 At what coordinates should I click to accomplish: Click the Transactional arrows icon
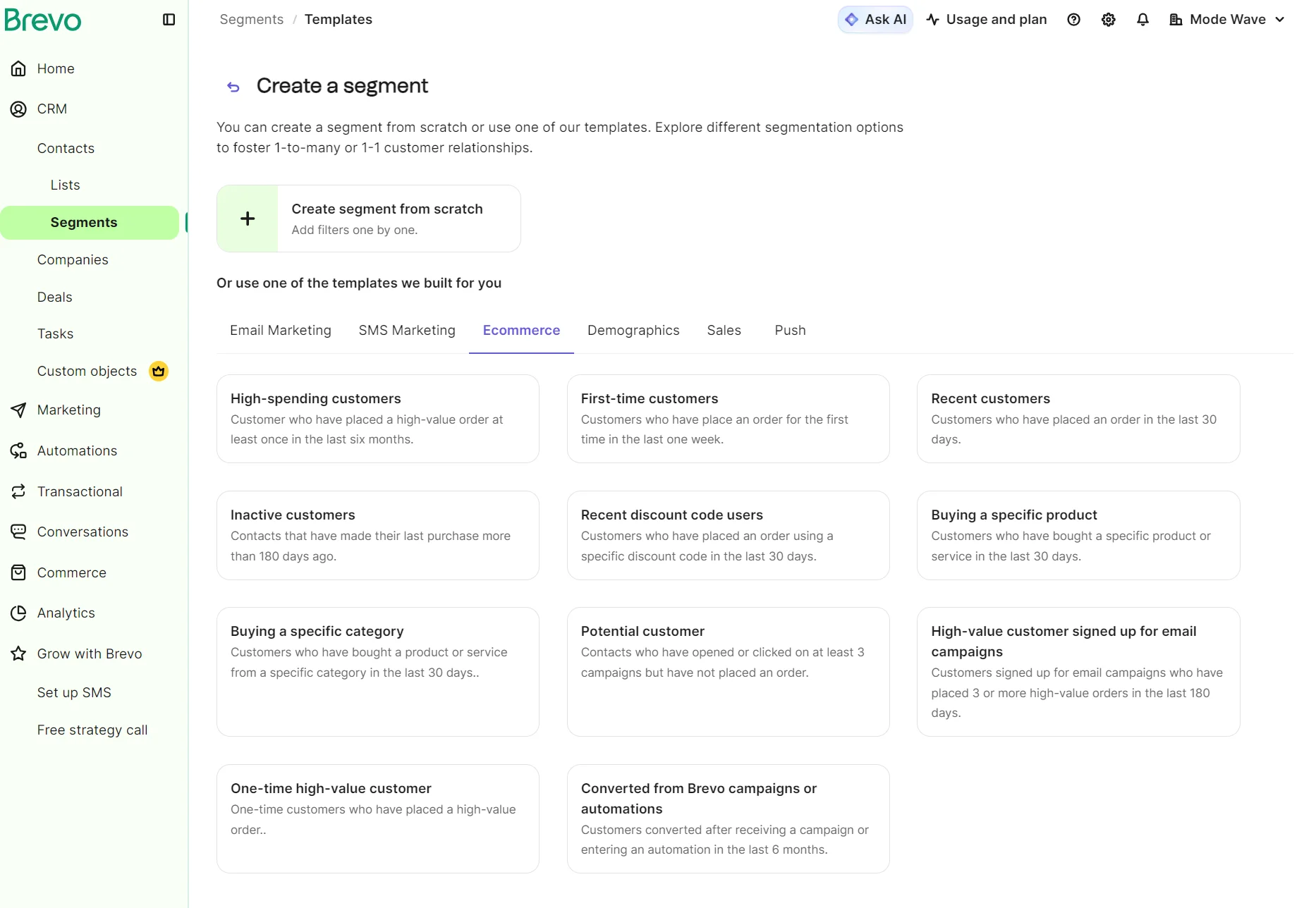pos(18,491)
